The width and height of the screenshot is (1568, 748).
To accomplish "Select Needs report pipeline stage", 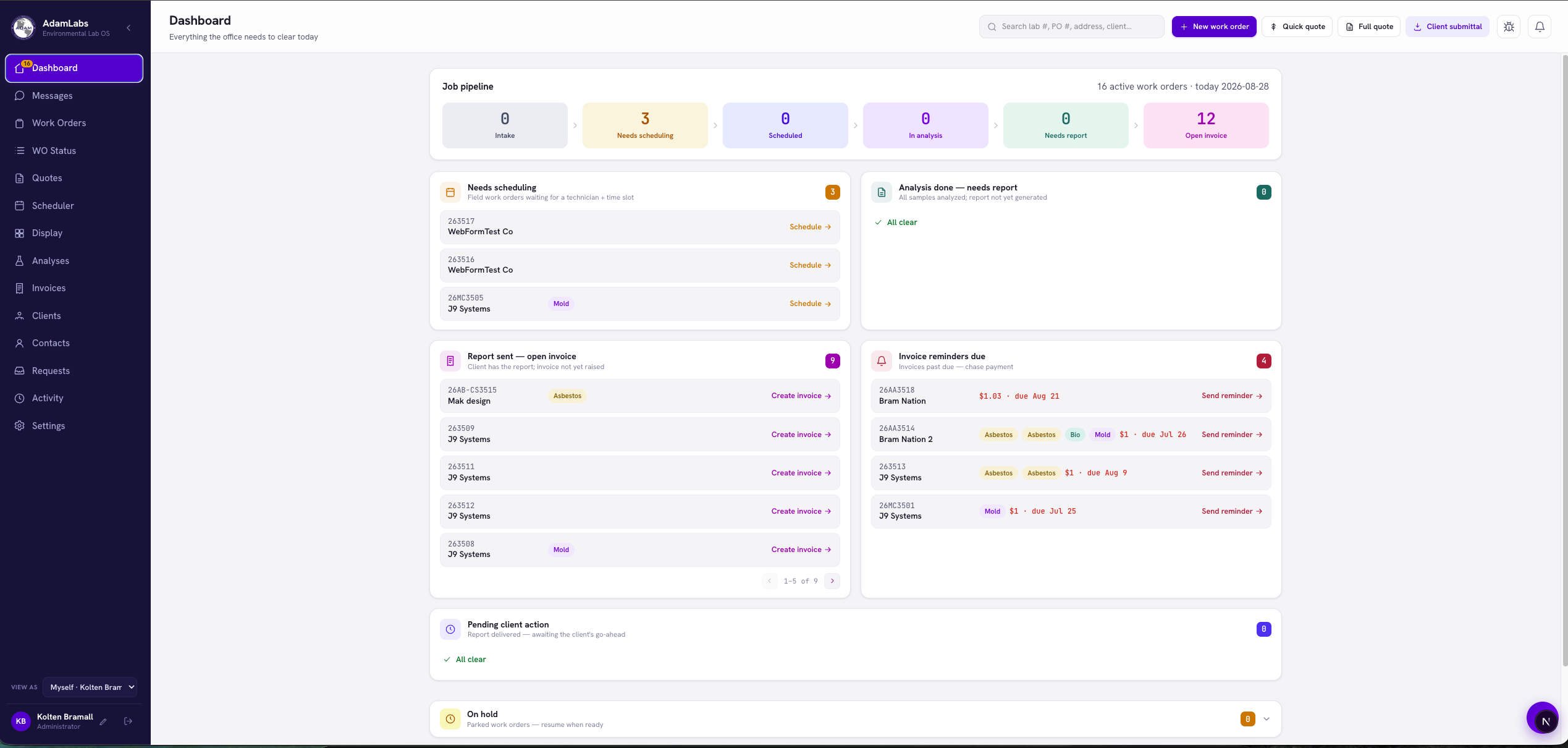I will pos(1066,125).
